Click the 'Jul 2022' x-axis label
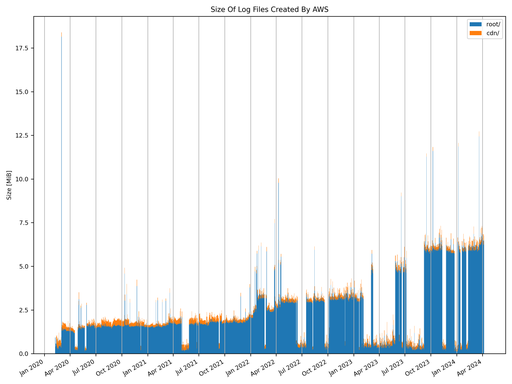This screenshot has height=384, width=512. click(x=290, y=367)
